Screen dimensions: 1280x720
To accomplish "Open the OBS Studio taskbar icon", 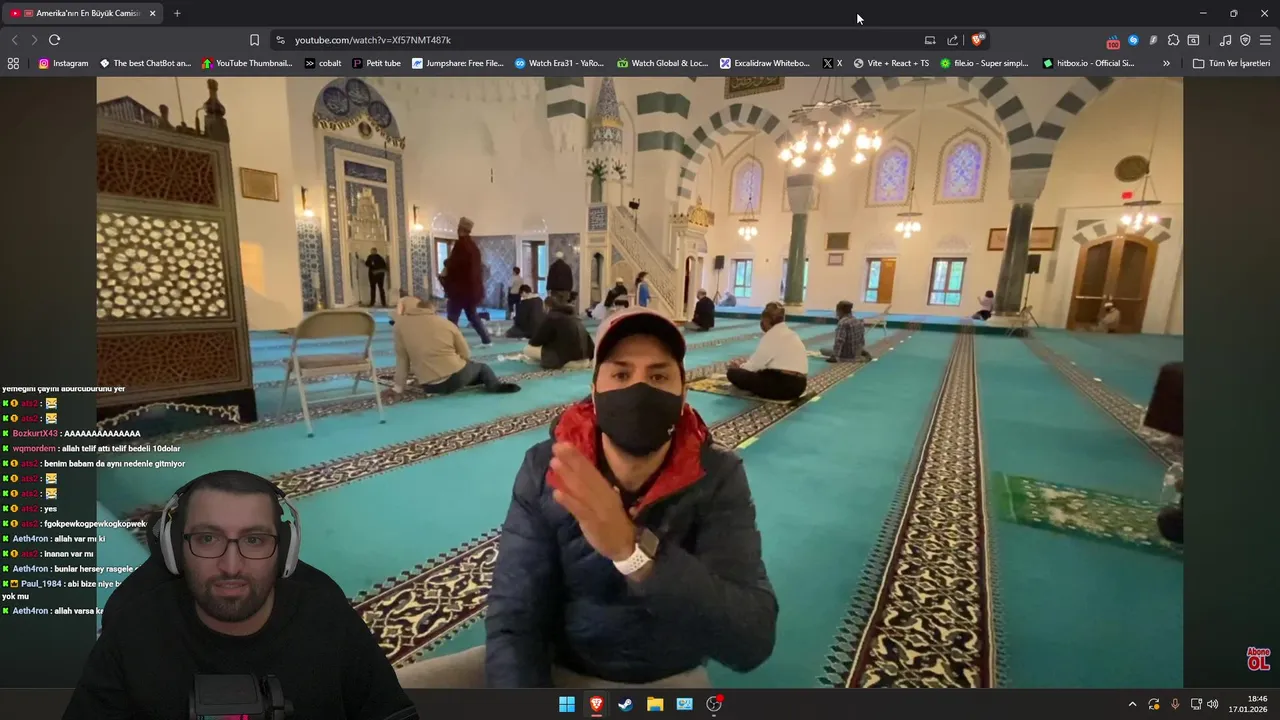I will [714, 704].
